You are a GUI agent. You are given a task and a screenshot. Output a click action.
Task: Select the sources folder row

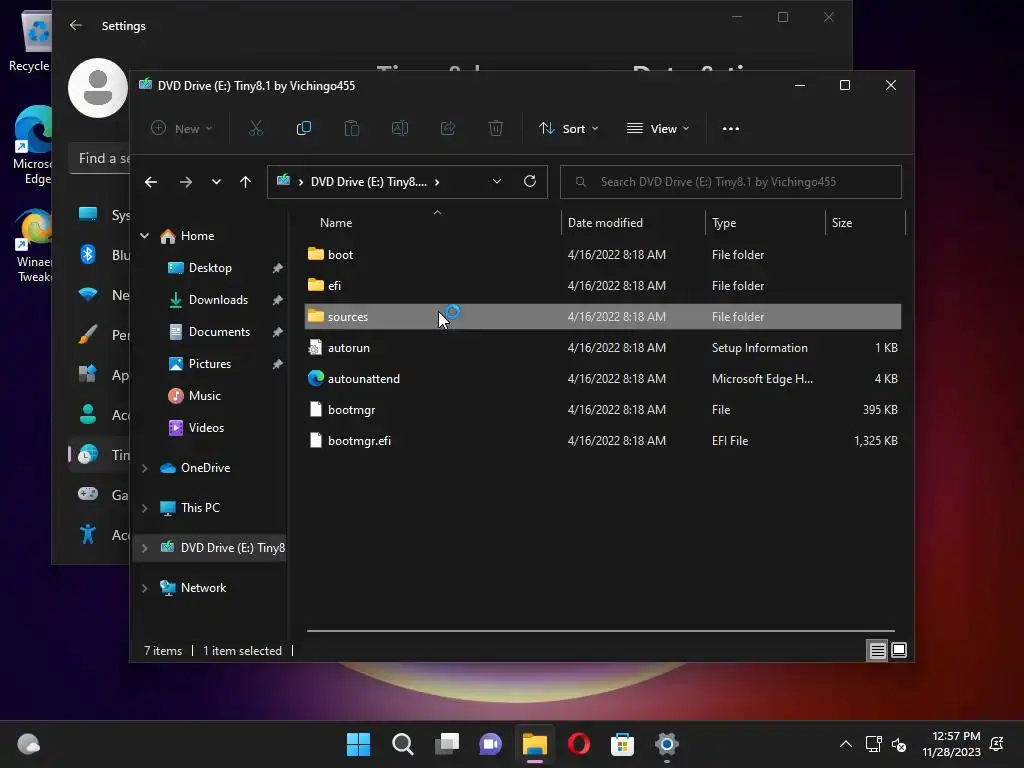tap(603, 317)
